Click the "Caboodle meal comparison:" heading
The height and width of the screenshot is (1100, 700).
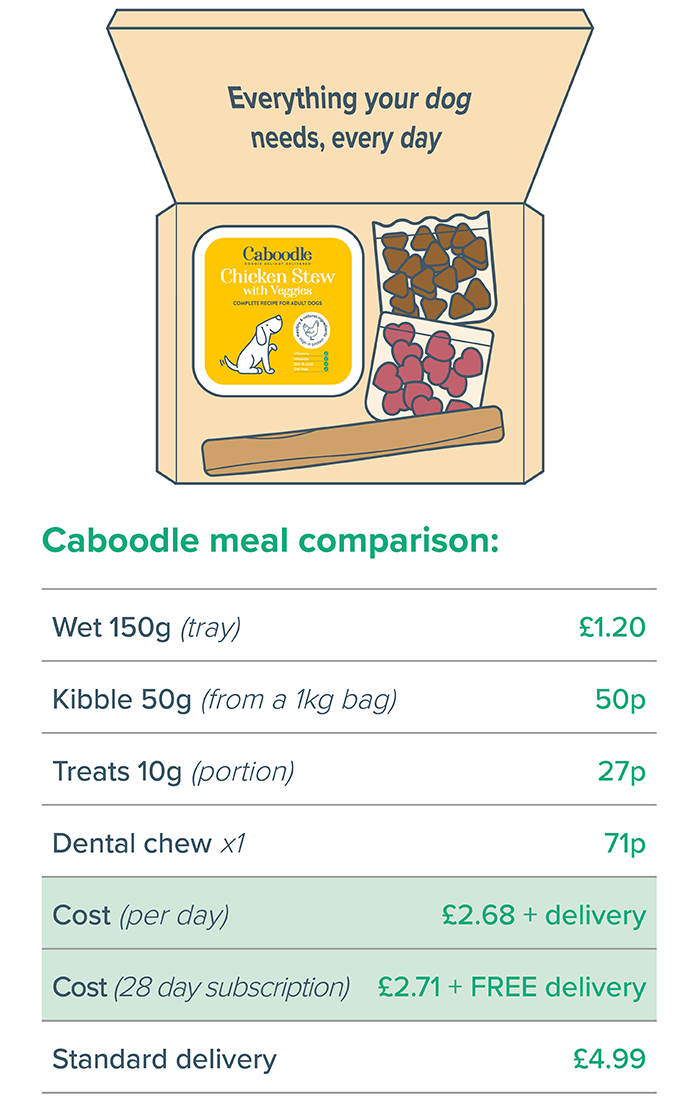coord(270,540)
